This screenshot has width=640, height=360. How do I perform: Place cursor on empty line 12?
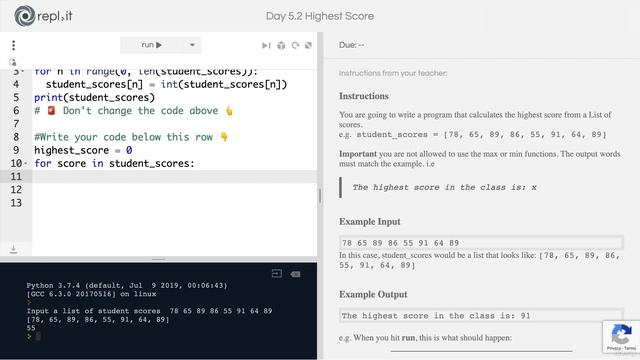point(175,189)
